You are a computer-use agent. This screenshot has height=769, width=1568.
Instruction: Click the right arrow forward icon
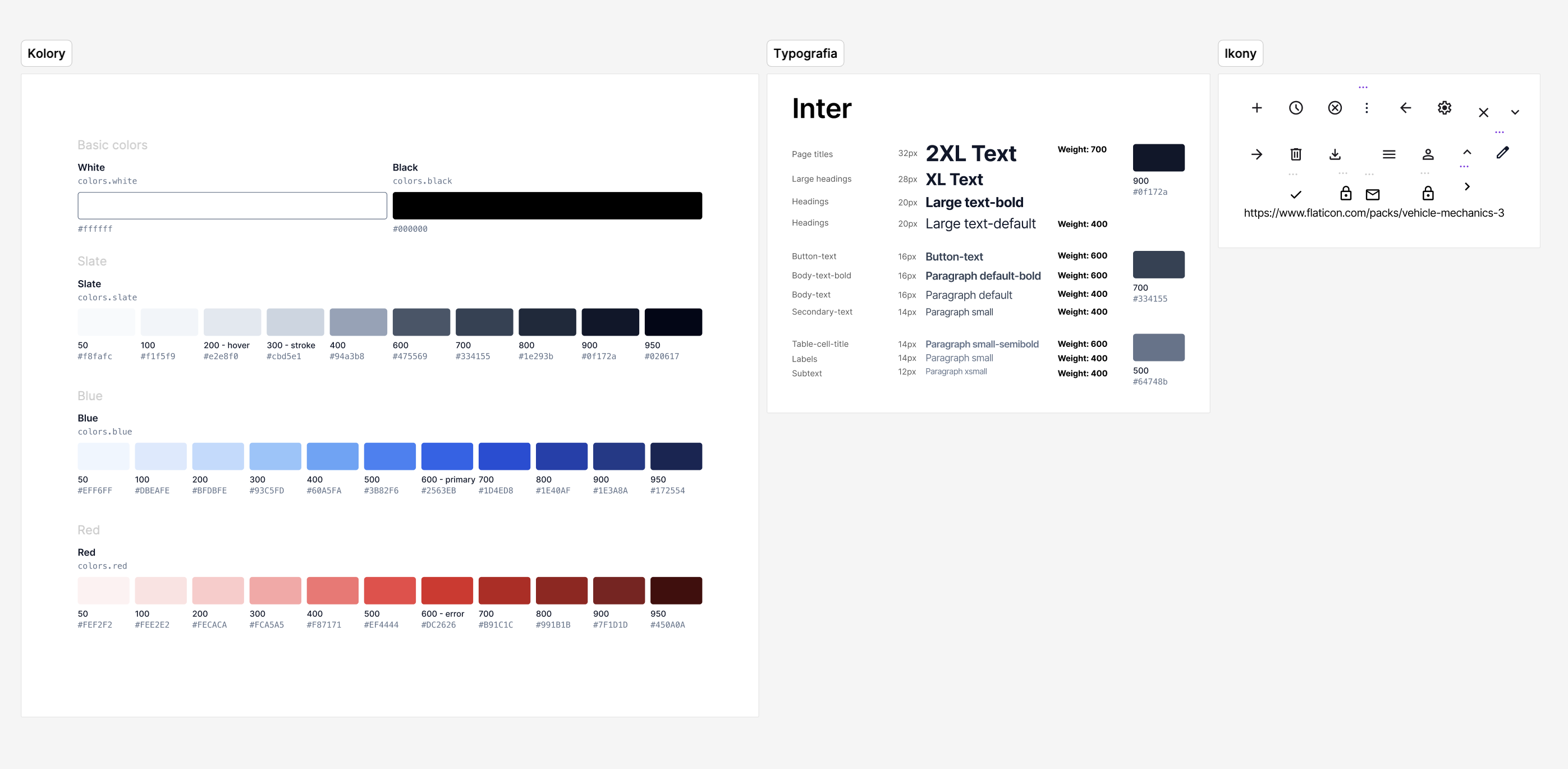1257,155
